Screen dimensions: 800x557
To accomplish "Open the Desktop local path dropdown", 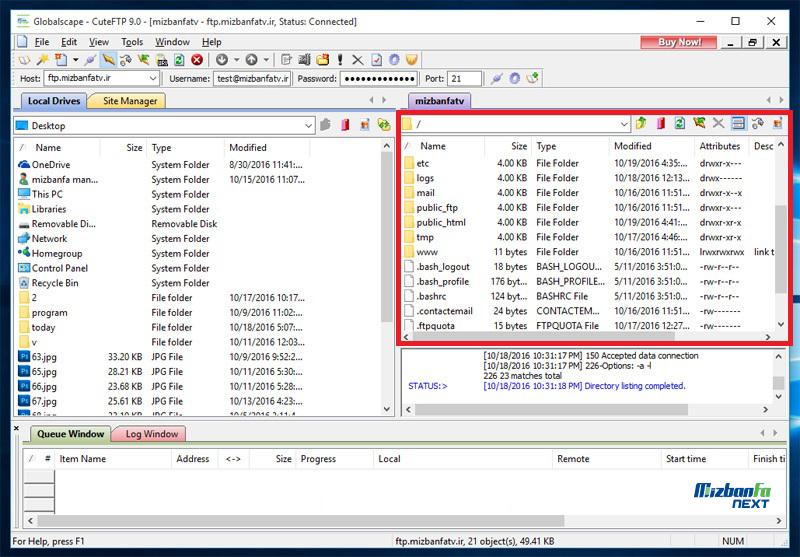I will tap(307, 126).
